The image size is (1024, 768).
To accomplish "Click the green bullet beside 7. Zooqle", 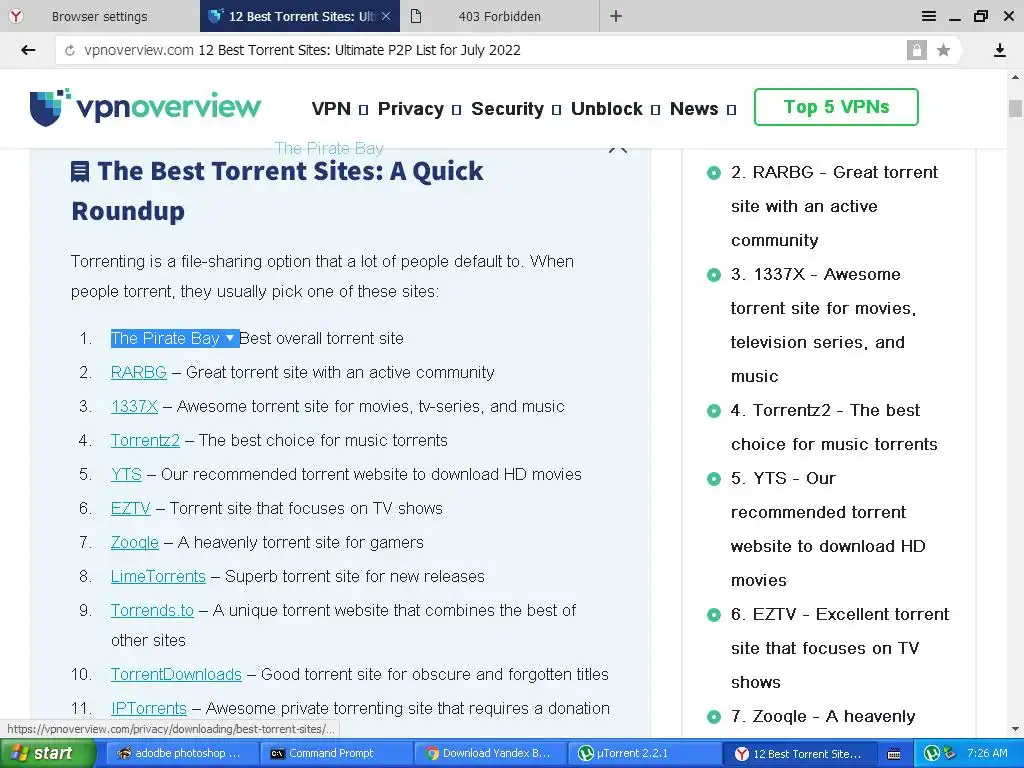I will [714, 717].
